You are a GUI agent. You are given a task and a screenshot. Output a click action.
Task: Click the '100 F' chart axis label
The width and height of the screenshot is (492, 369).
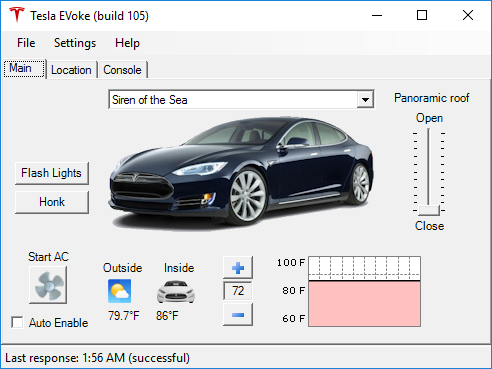(x=291, y=263)
